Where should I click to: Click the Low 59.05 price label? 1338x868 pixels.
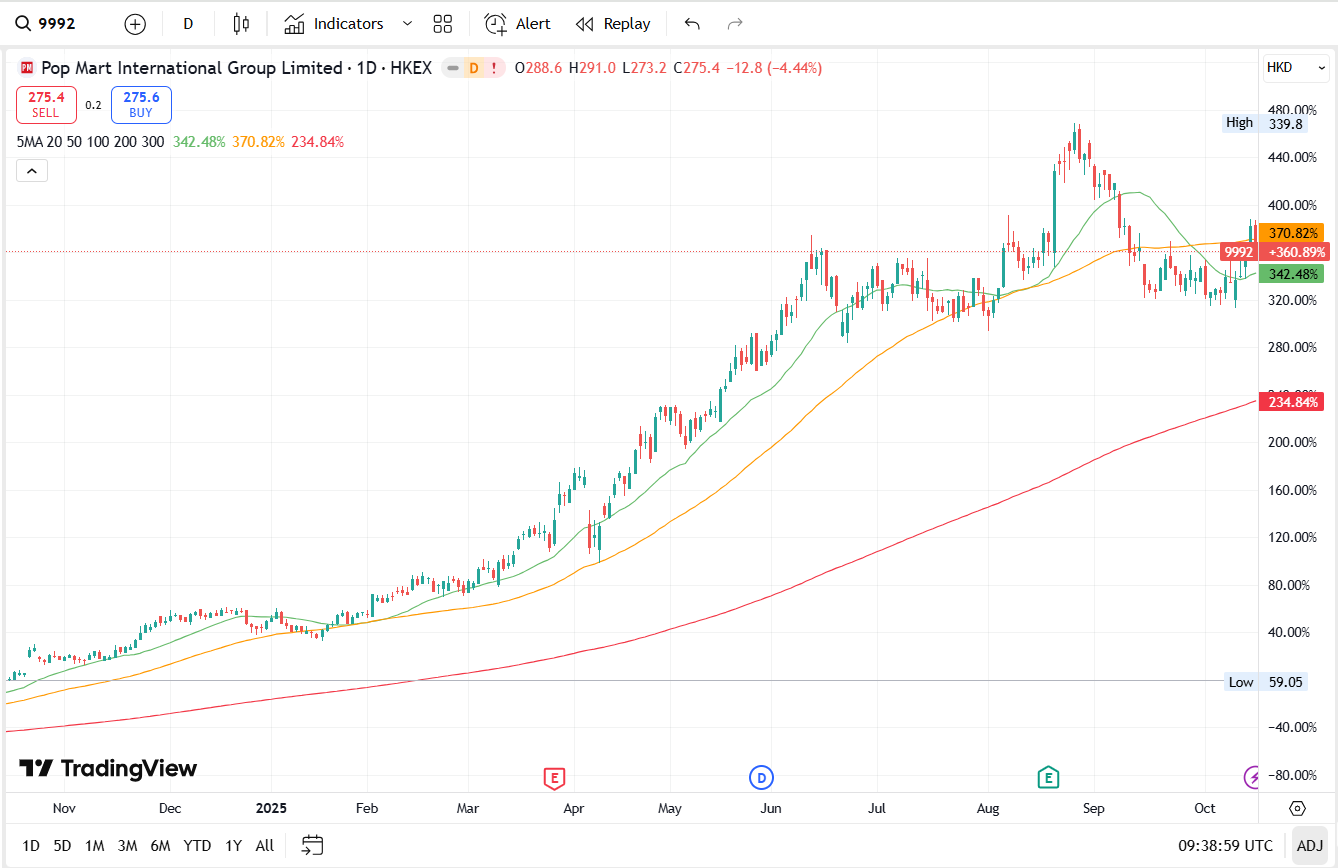pyautogui.click(x=1265, y=682)
